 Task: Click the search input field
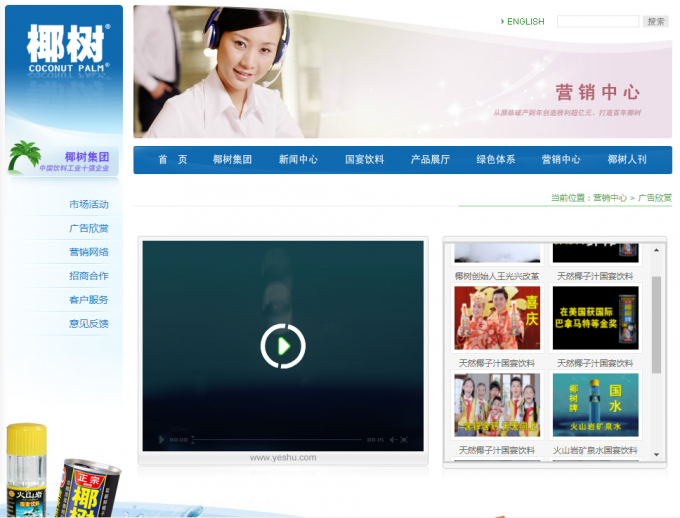tap(598, 21)
